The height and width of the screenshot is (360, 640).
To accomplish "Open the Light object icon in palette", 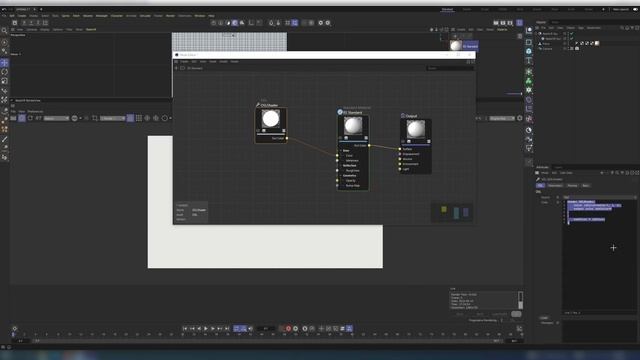I will tap(529, 148).
